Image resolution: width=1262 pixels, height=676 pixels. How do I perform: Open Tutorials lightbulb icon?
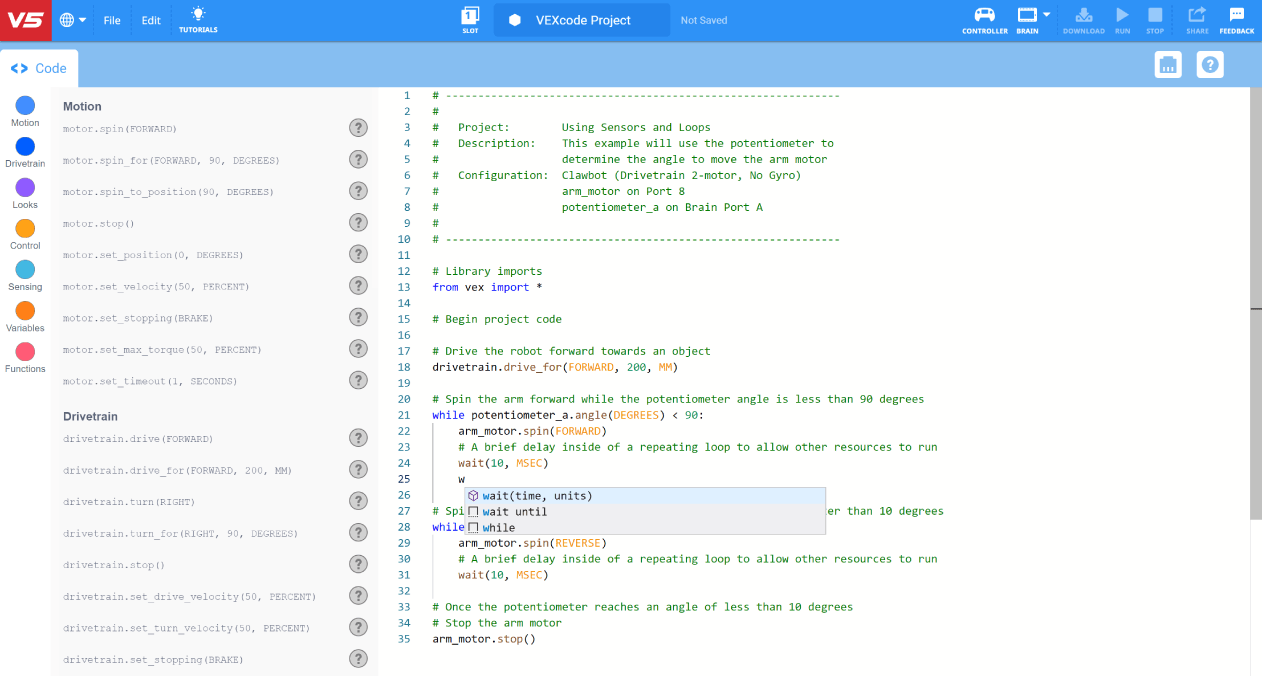[x=198, y=19]
